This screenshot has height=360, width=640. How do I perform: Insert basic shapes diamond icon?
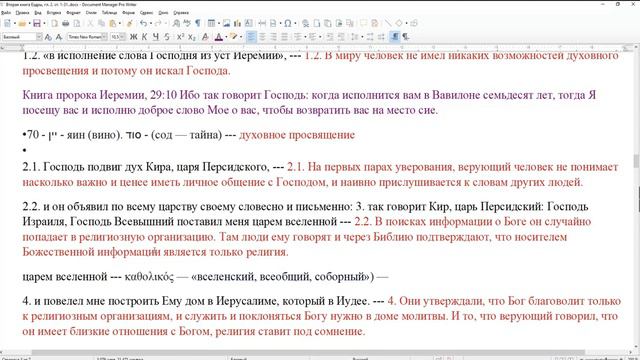coord(399,23)
